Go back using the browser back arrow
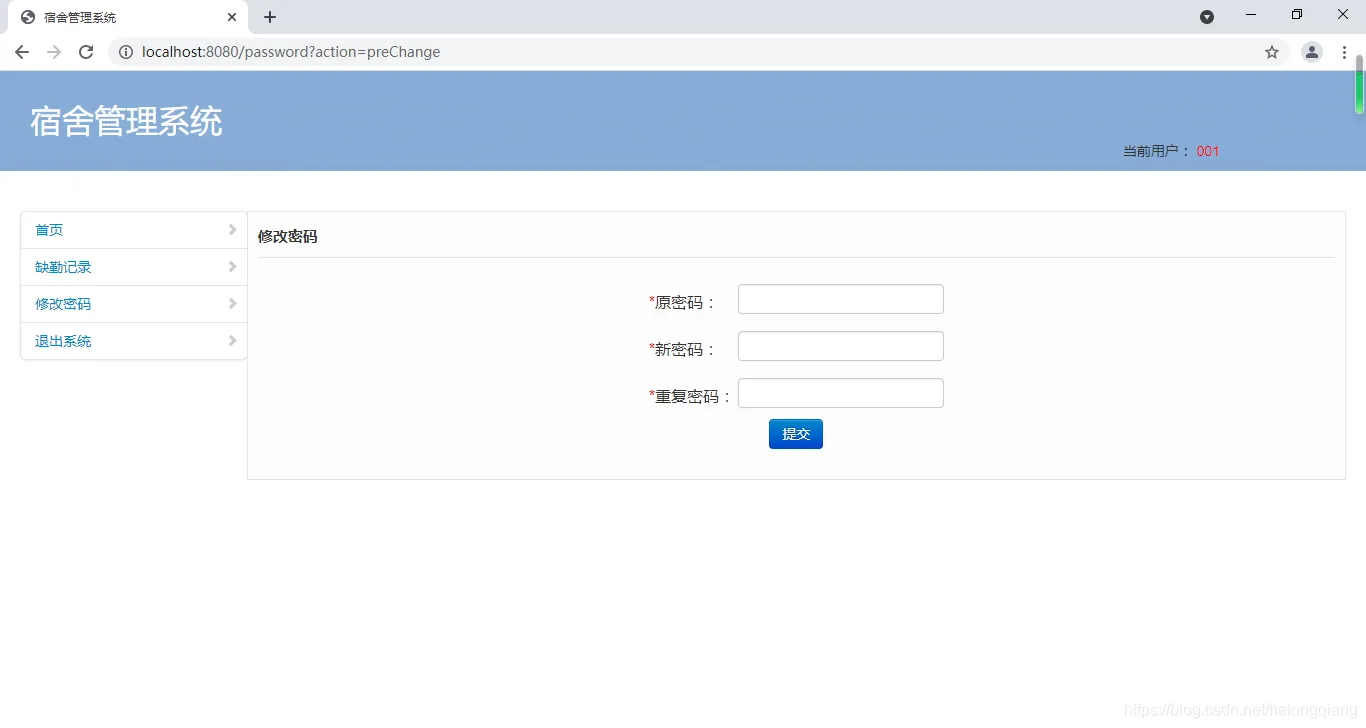This screenshot has width=1366, height=728. tap(22, 52)
